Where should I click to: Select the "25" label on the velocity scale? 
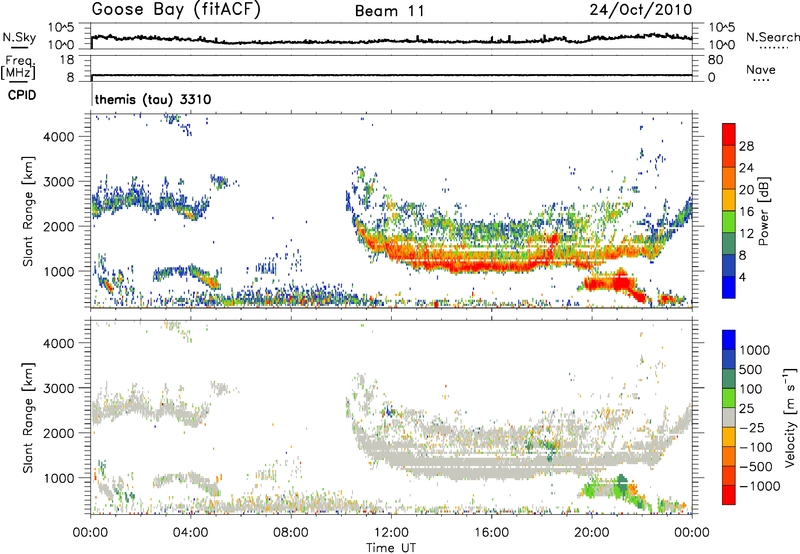pos(746,409)
